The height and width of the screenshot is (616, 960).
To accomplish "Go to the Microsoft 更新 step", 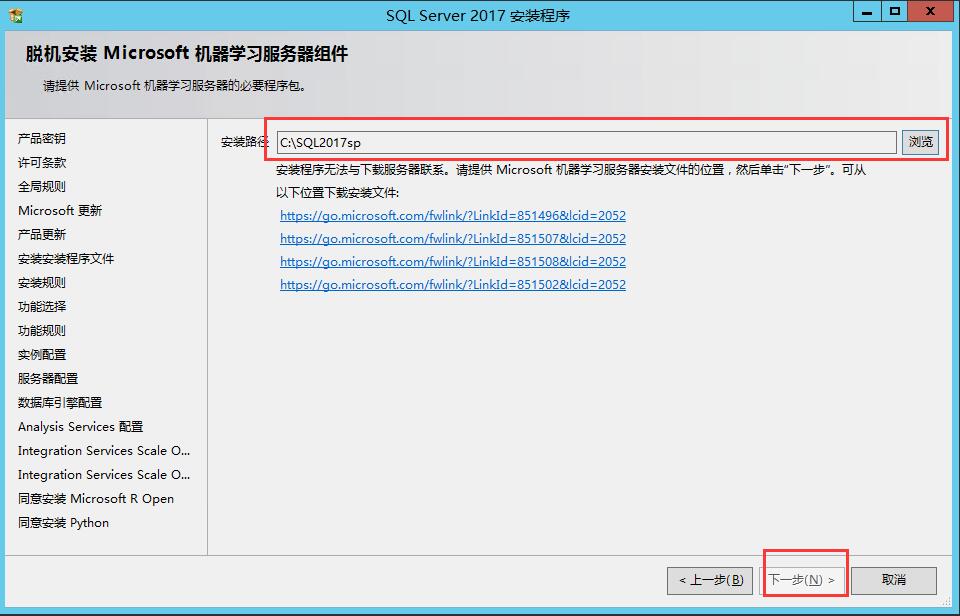I will point(60,210).
